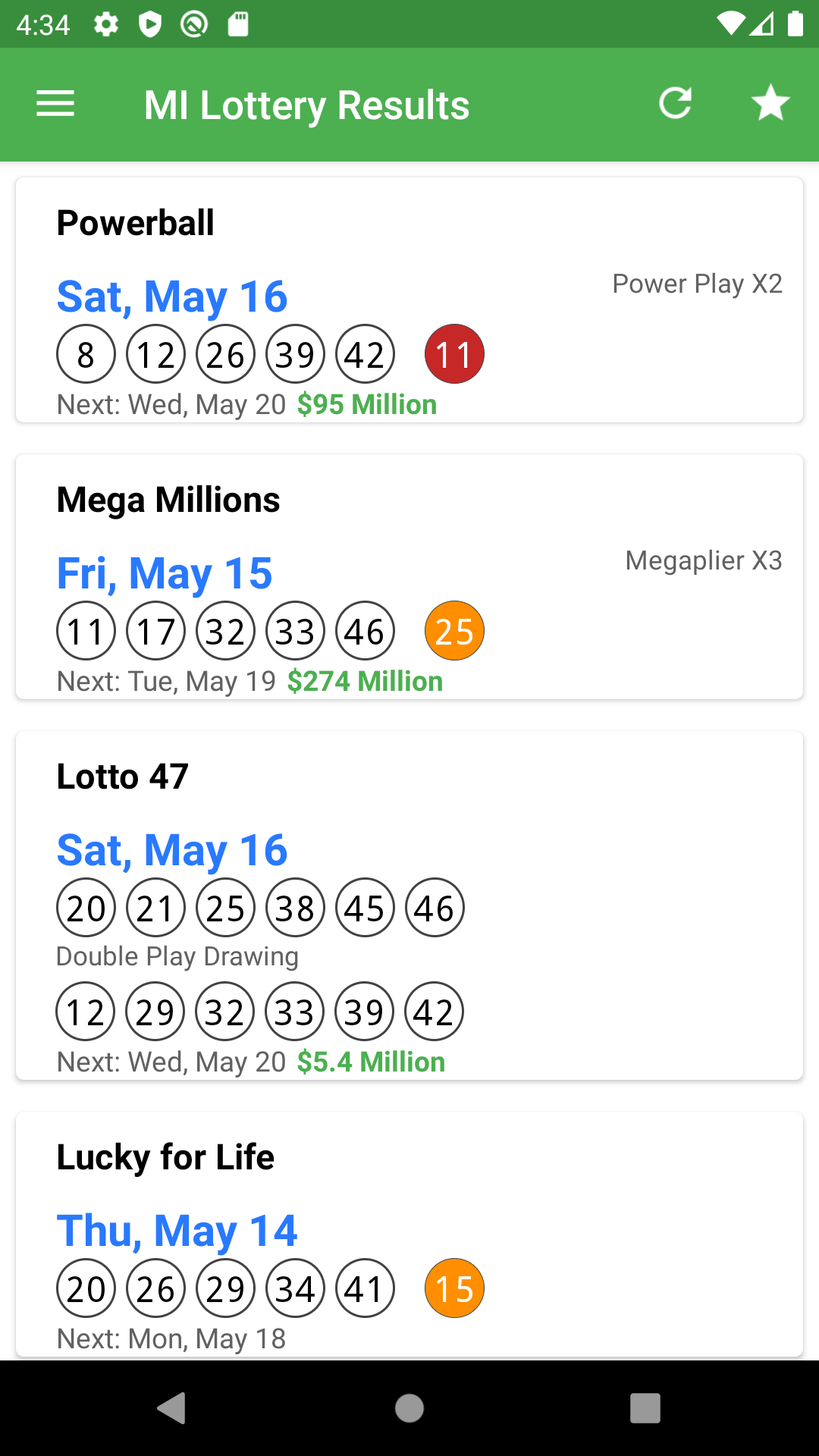Tap the settings gear in status bar

click(106, 24)
